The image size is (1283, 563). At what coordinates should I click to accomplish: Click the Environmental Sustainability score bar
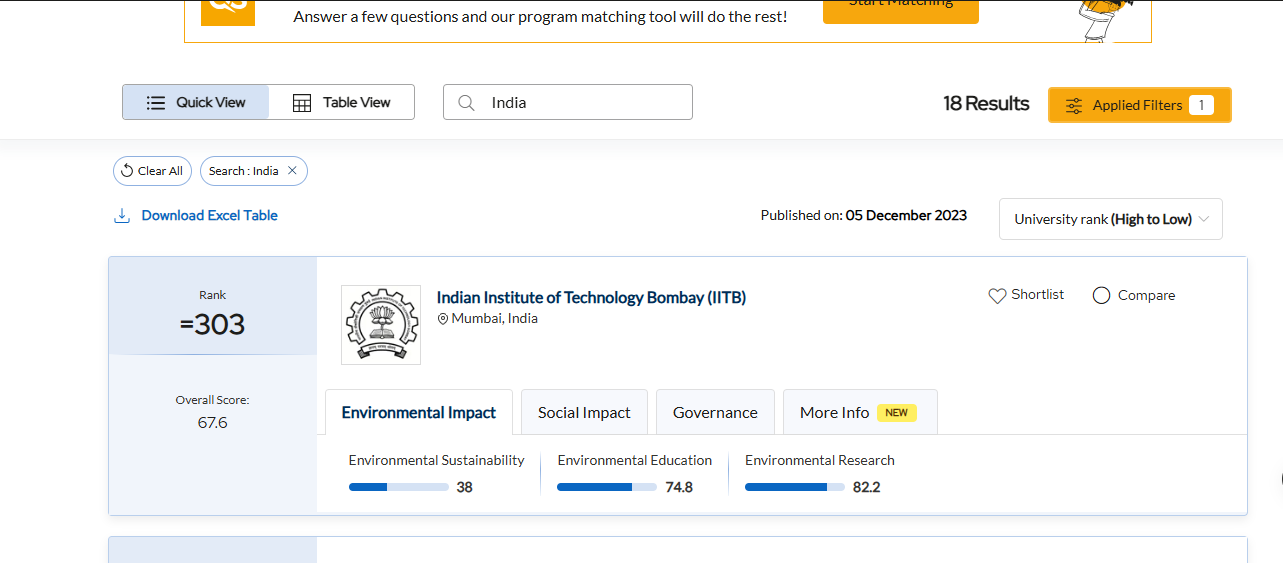[399, 487]
